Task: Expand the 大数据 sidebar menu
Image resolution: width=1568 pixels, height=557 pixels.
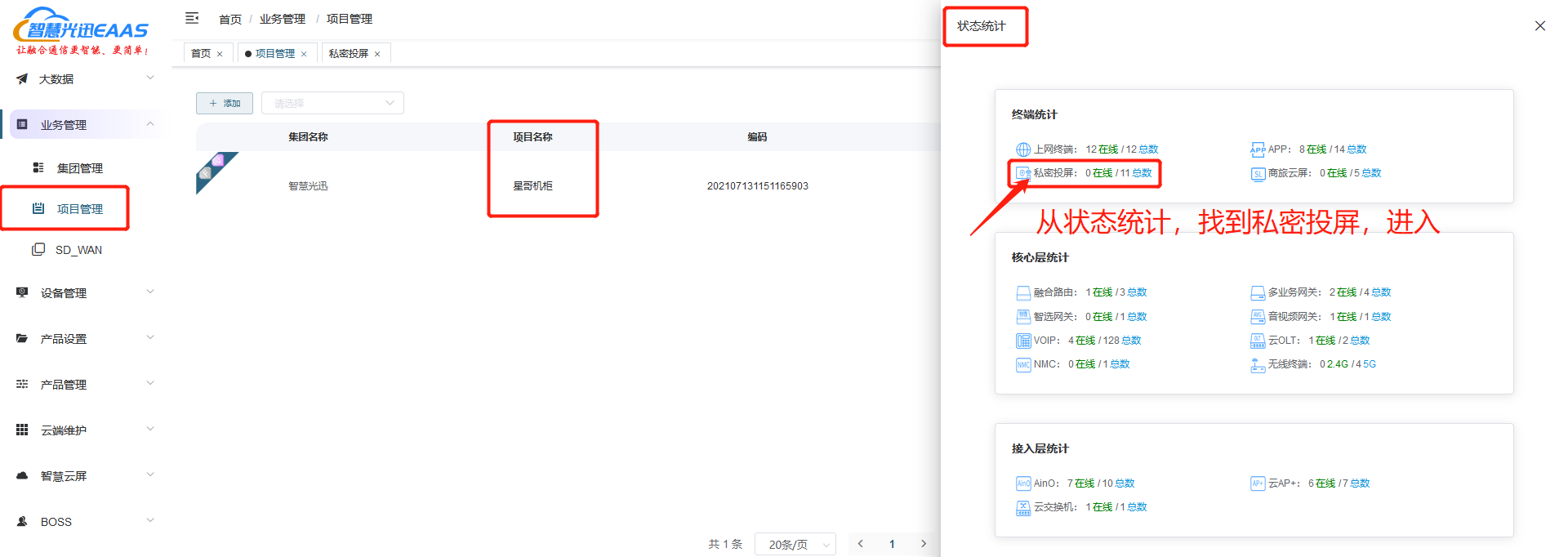Action: (x=82, y=79)
